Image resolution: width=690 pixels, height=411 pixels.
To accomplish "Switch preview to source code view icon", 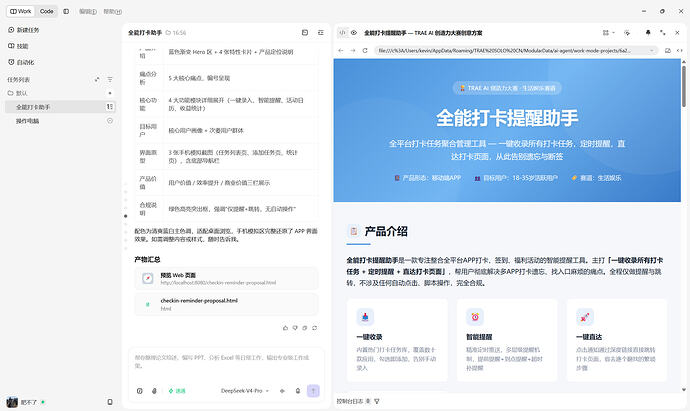I will tap(343, 33).
